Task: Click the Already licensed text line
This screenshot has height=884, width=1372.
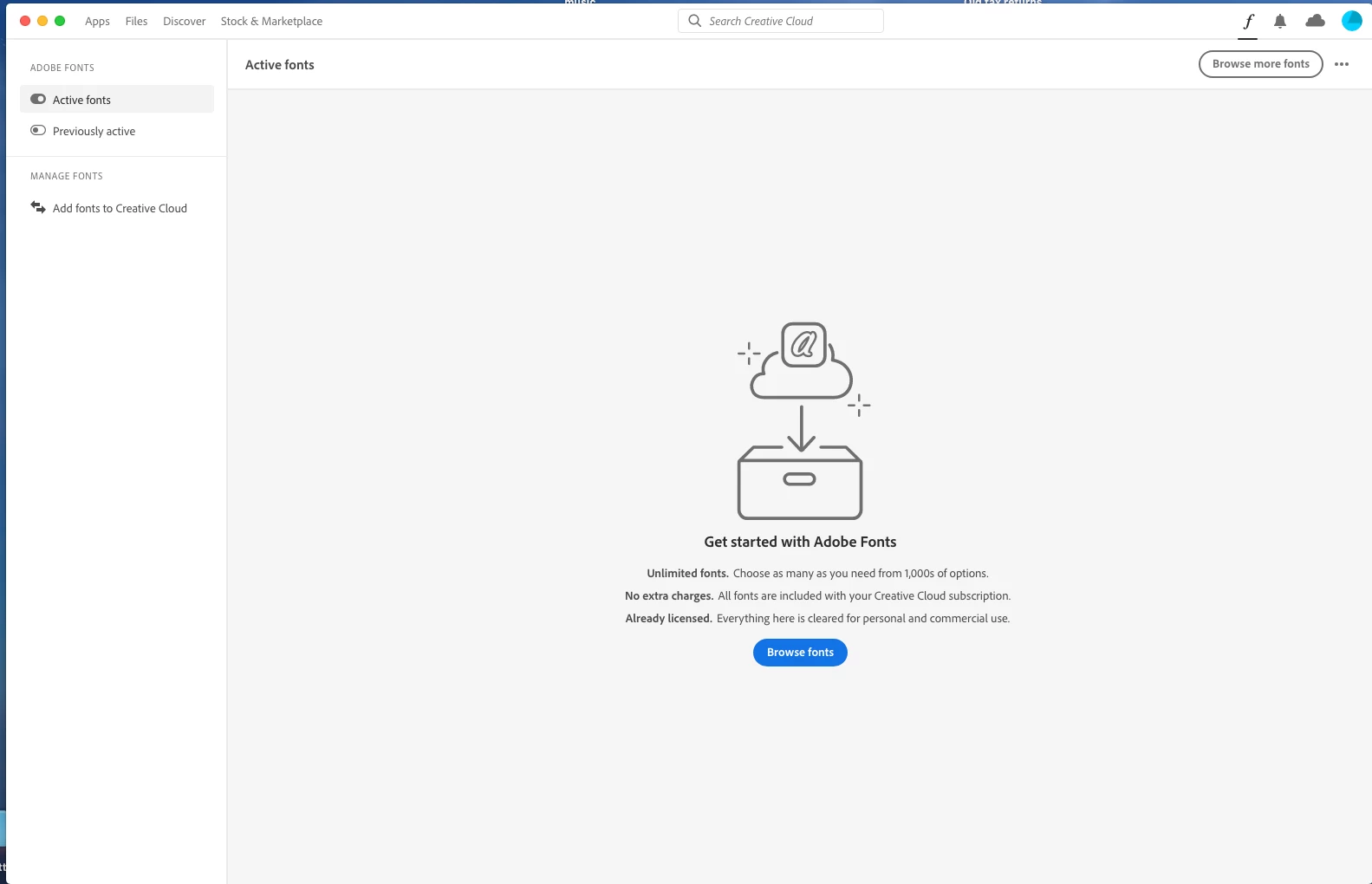Action: [x=817, y=618]
